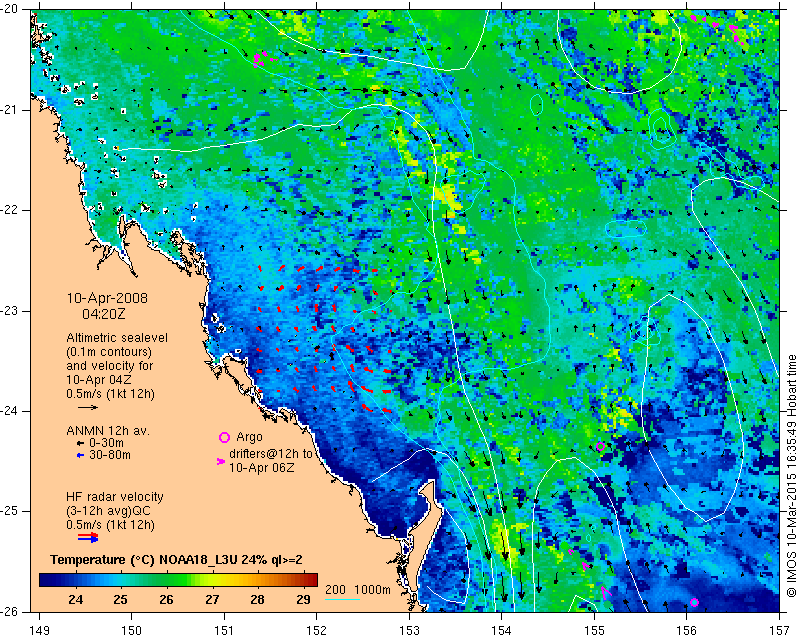
Task: Click the 'ANMN 12h av.' legend heading
Action: point(108,431)
